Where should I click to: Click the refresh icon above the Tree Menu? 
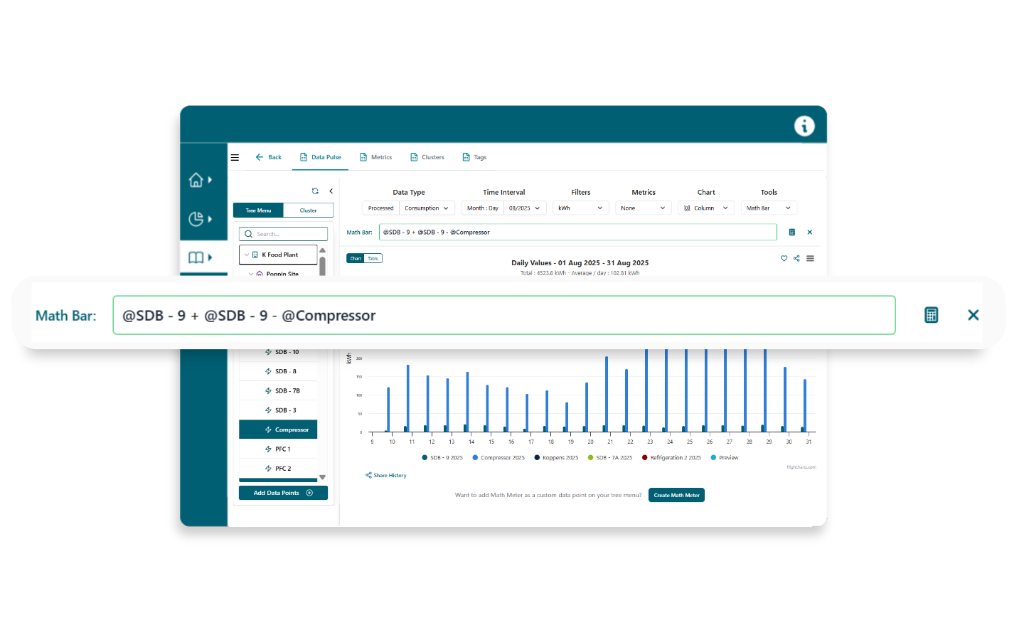pos(315,191)
